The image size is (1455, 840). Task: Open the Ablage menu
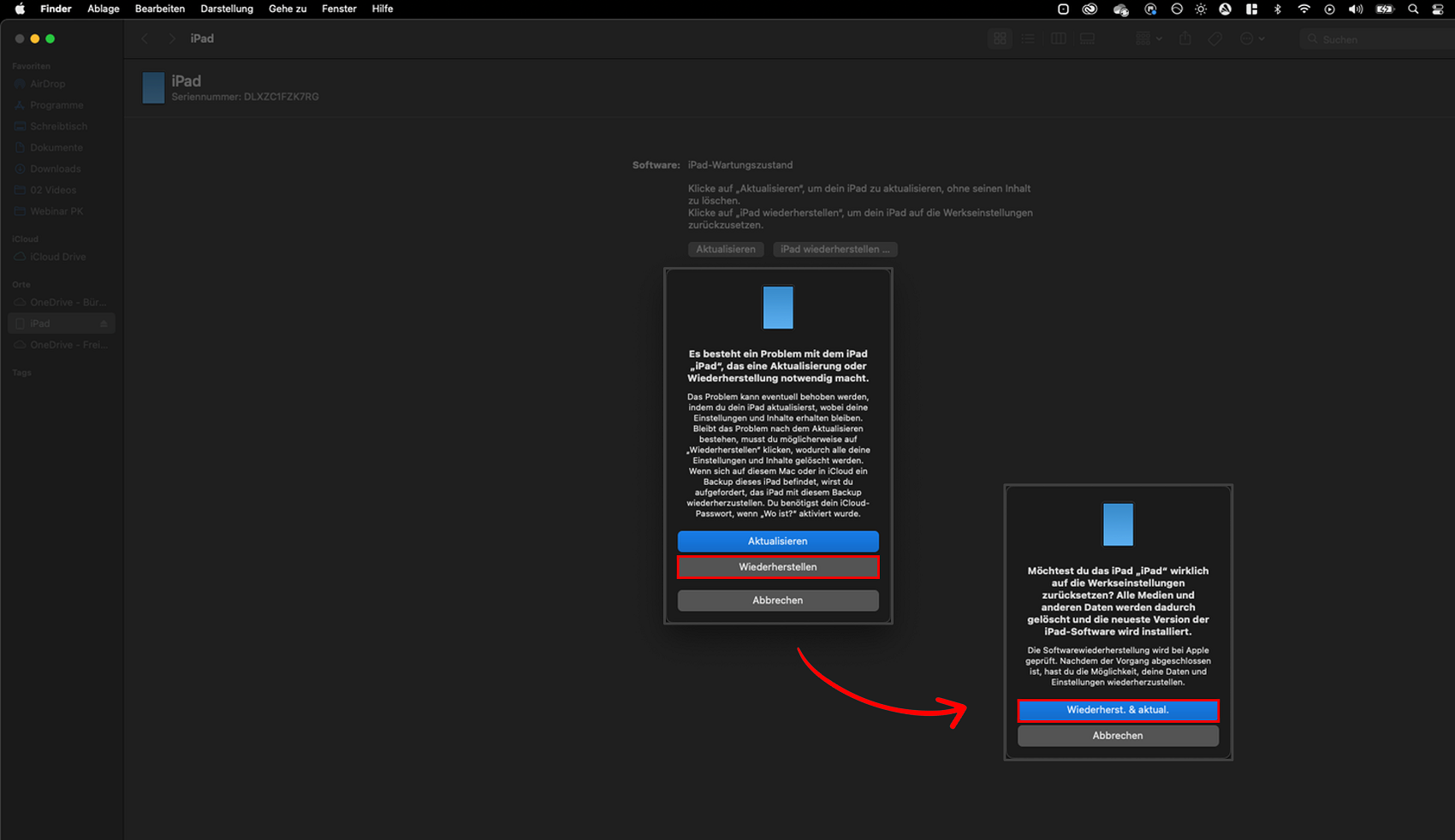104,9
